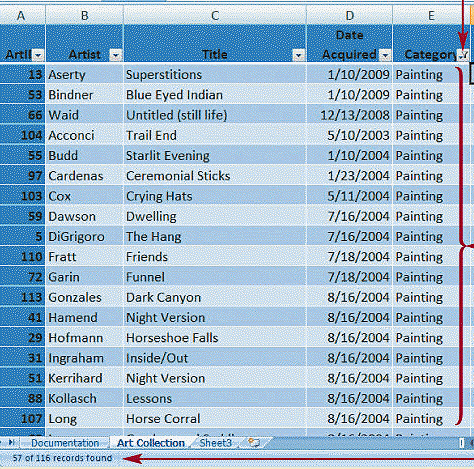Select the Crying Hats cell
The width and height of the screenshot is (474, 469).
(x=215, y=196)
